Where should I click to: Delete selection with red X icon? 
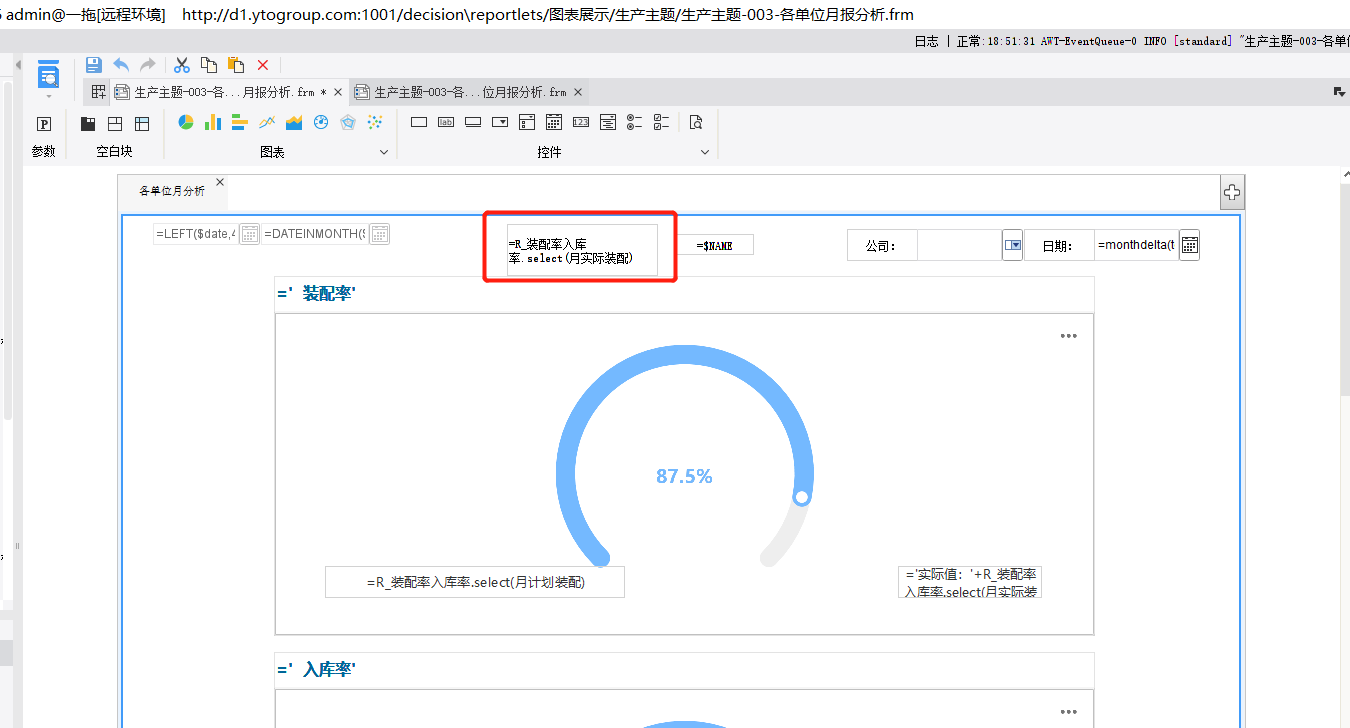(x=263, y=65)
